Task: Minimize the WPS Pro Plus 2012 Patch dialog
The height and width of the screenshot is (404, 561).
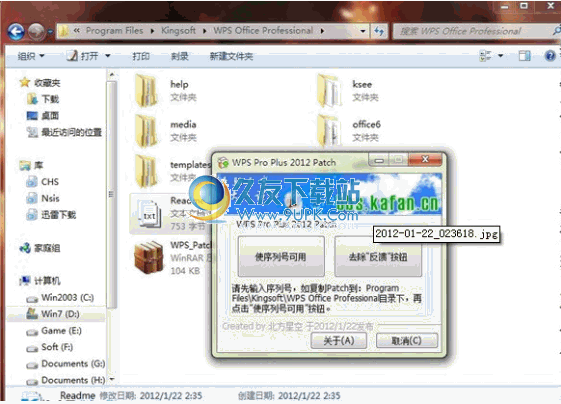Action: click(x=379, y=160)
